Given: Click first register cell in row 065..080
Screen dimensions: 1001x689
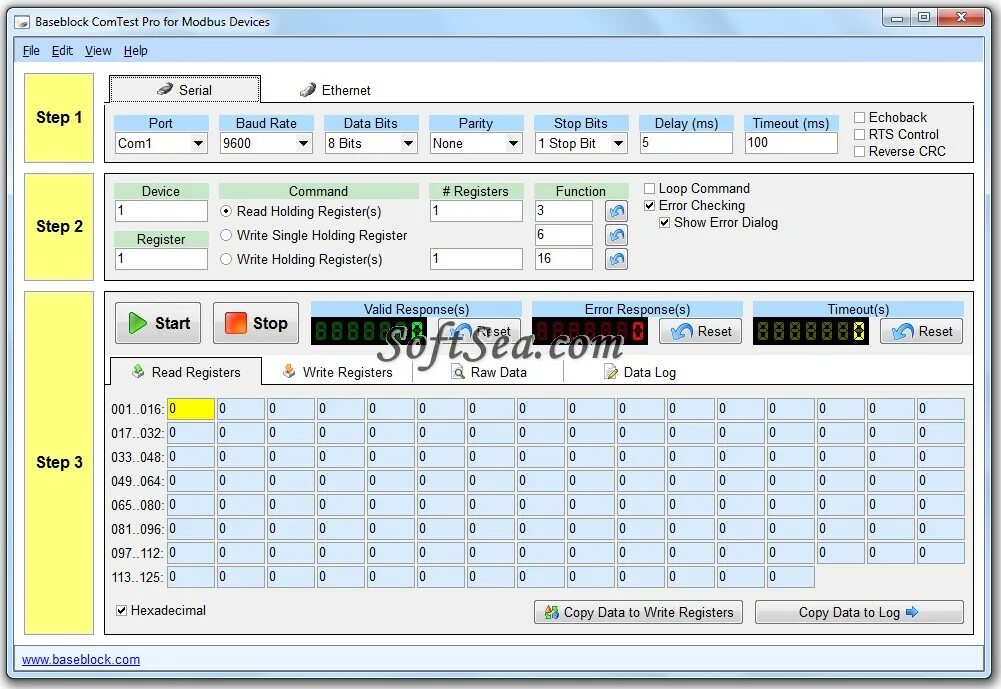Looking at the screenshot, I should click(x=191, y=505).
